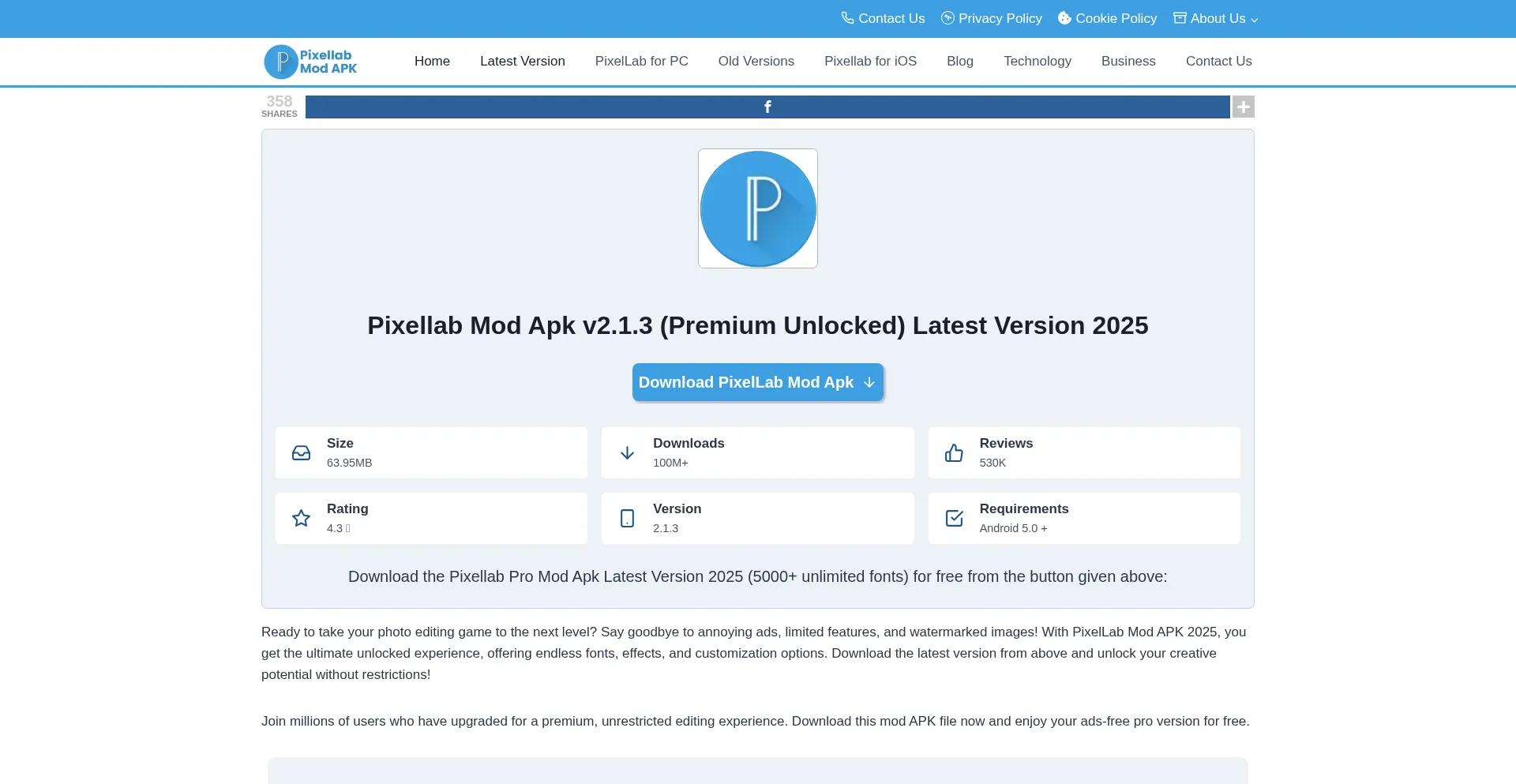Open Pixellab for iOS page
Image resolution: width=1516 pixels, height=784 pixels.
pyautogui.click(x=870, y=61)
